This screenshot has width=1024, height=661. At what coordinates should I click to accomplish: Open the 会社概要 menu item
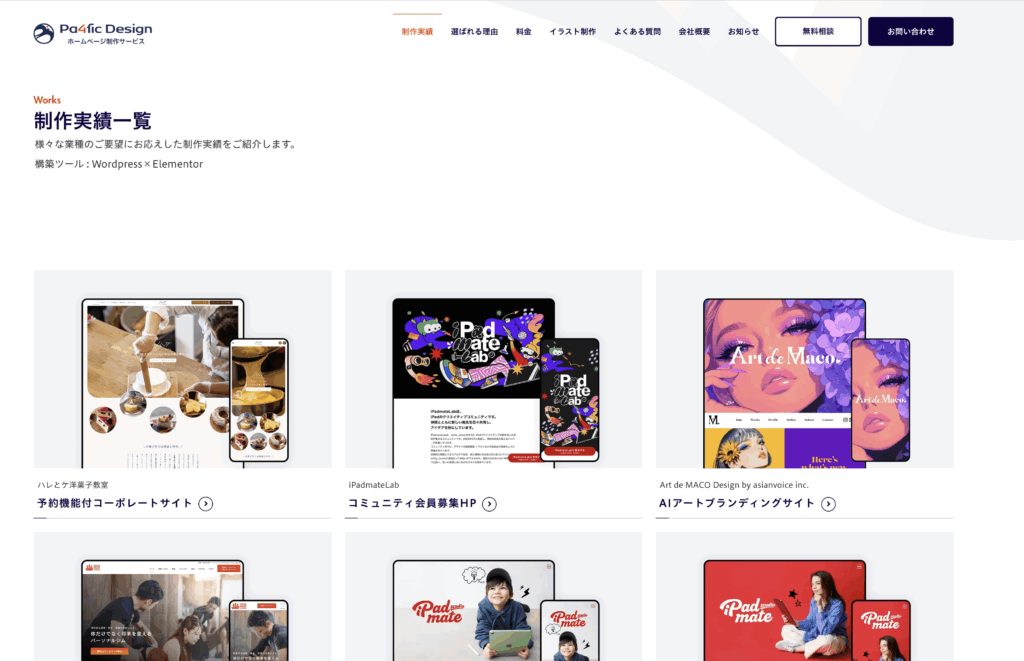(694, 31)
